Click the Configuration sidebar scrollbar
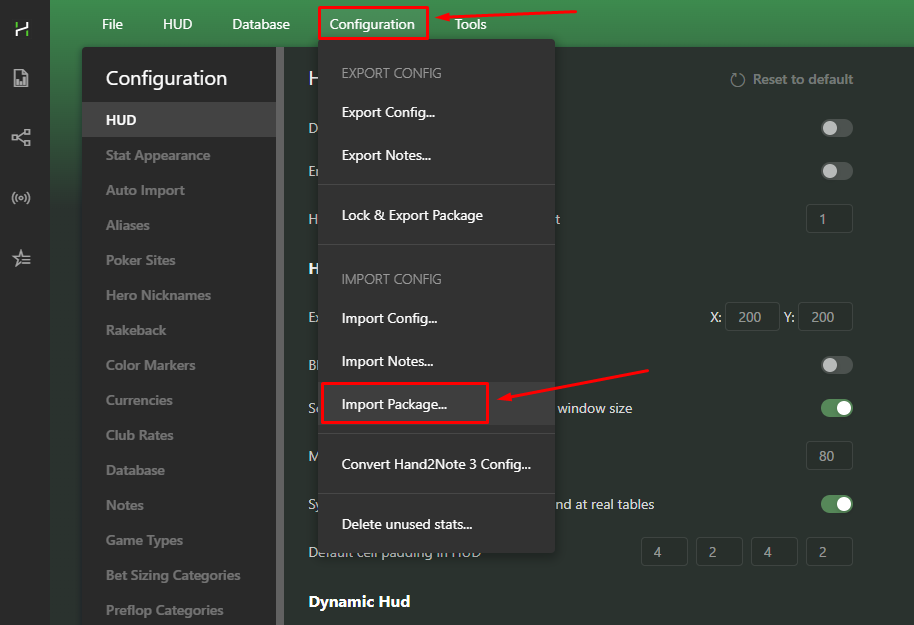The height and width of the screenshot is (625, 914). coord(280,336)
